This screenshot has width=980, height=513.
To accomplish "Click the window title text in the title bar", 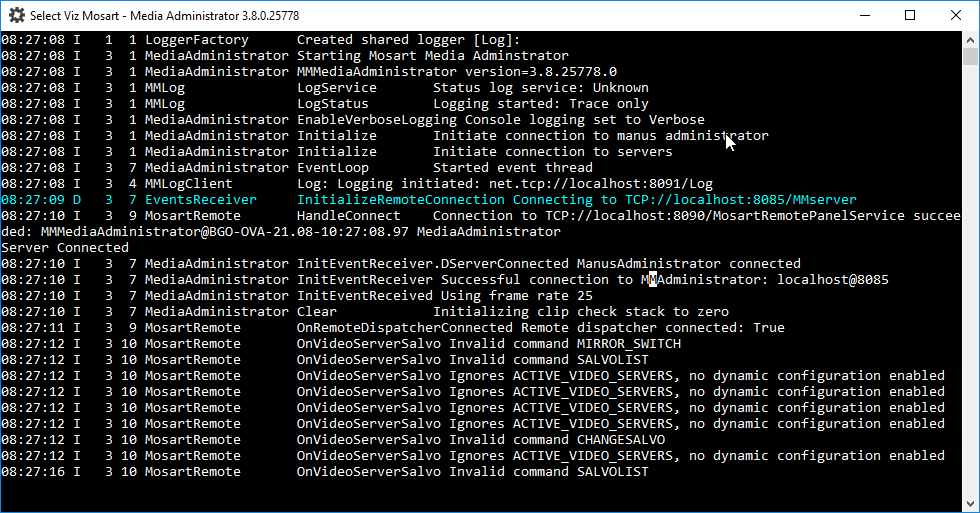I will pos(165,16).
